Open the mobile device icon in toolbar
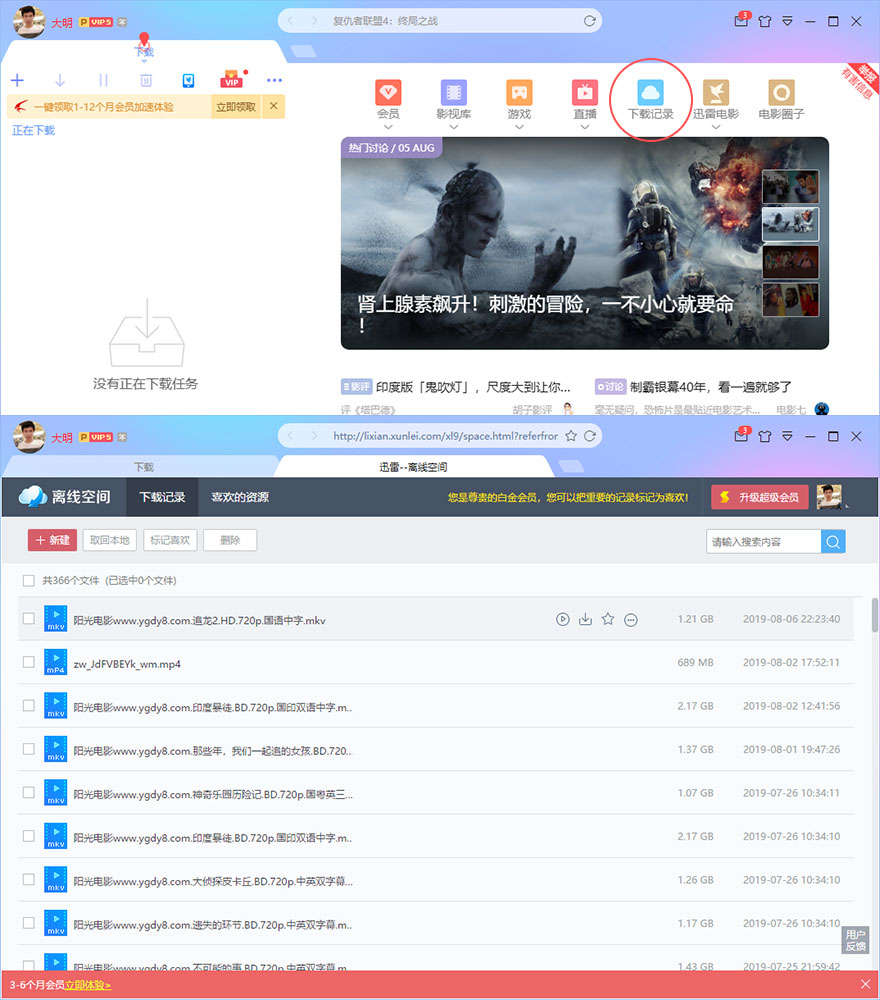Image resolution: width=880 pixels, height=1000 pixels. 188,80
